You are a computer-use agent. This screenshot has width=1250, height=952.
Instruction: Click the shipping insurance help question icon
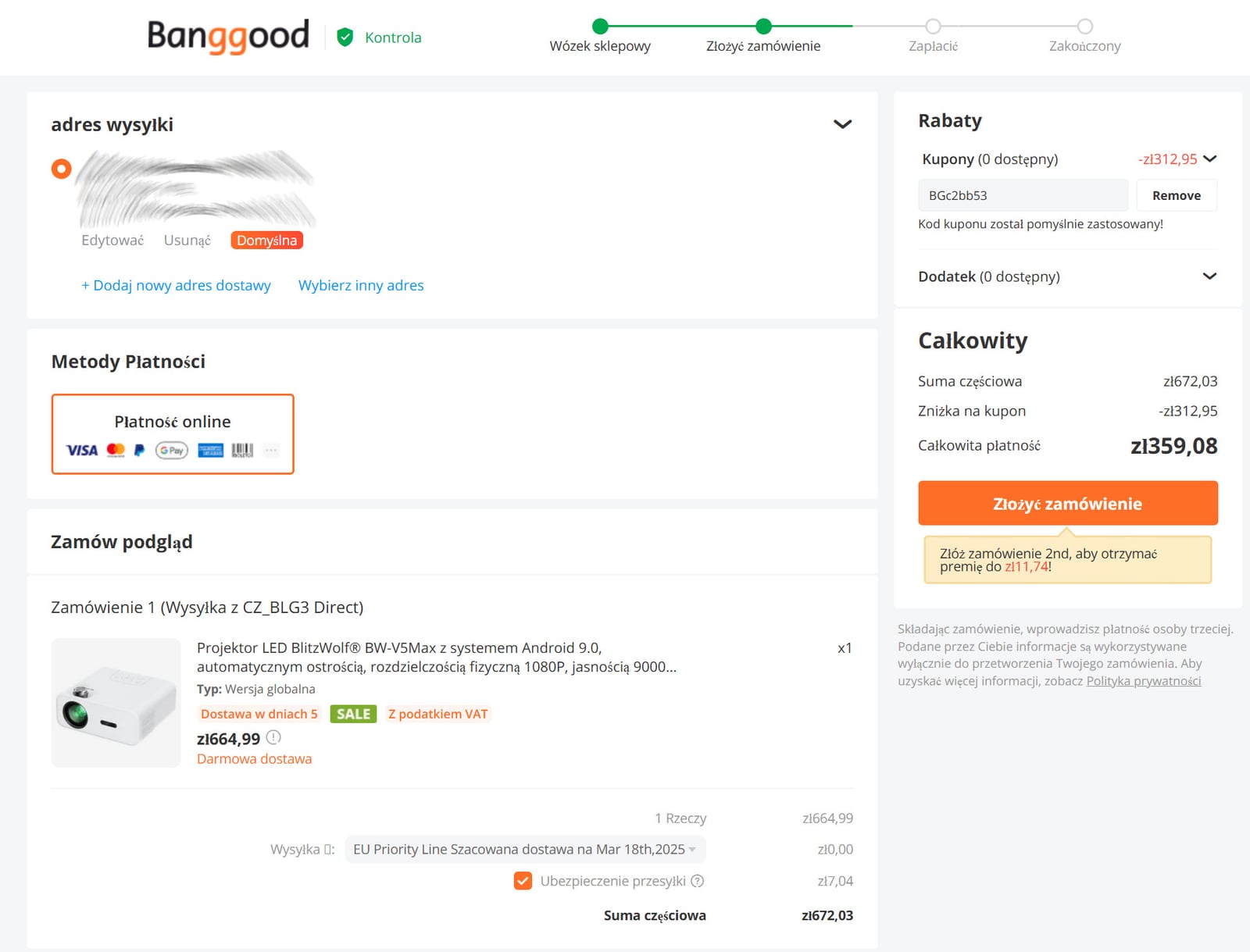(x=698, y=881)
